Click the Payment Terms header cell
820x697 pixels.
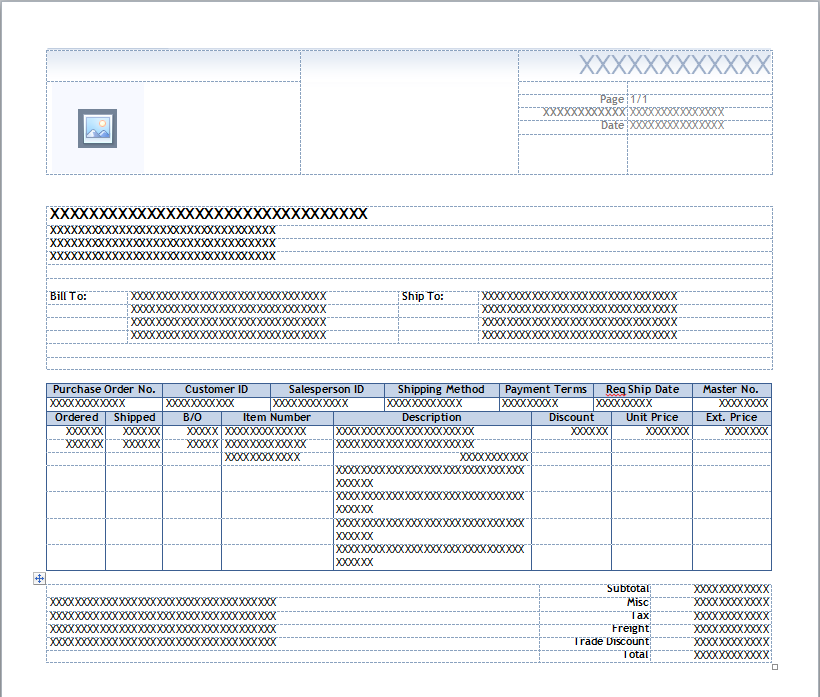point(546,389)
